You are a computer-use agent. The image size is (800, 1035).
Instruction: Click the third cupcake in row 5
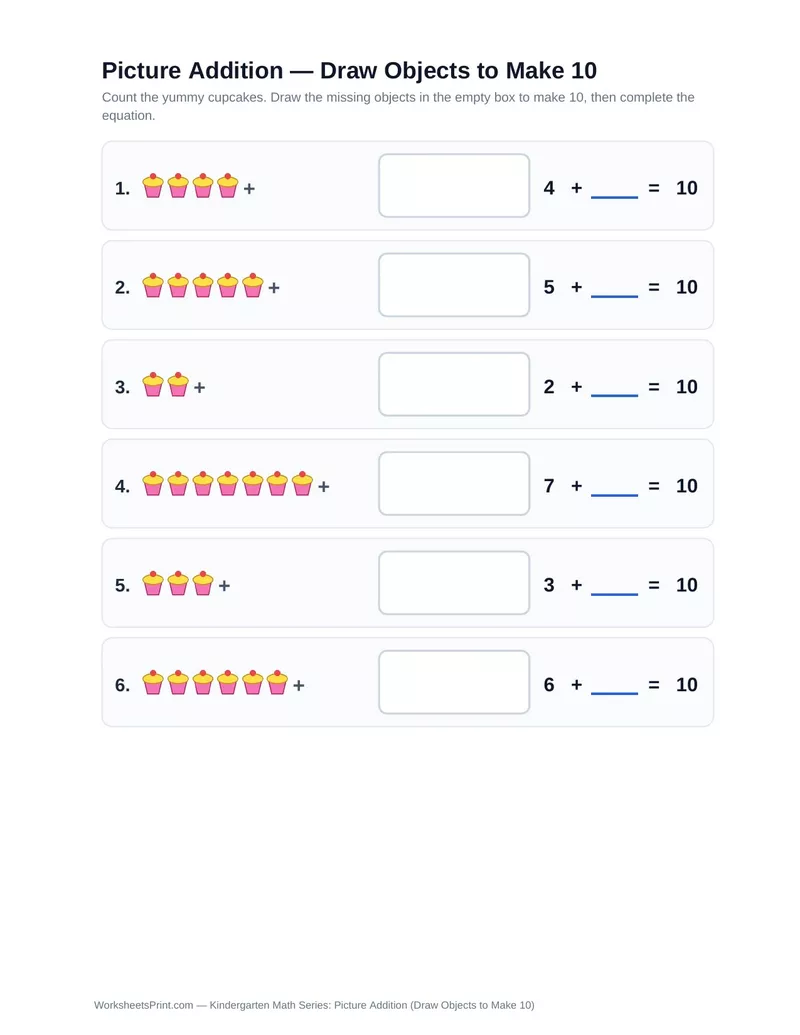click(203, 583)
